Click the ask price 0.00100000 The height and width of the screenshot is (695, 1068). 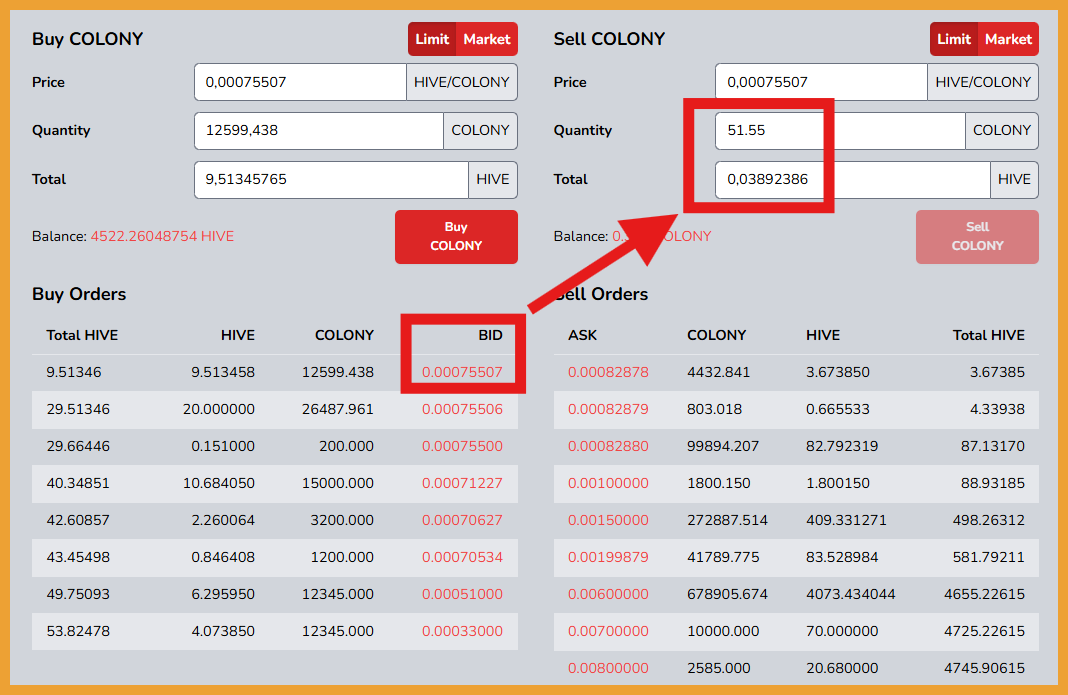point(608,483)
